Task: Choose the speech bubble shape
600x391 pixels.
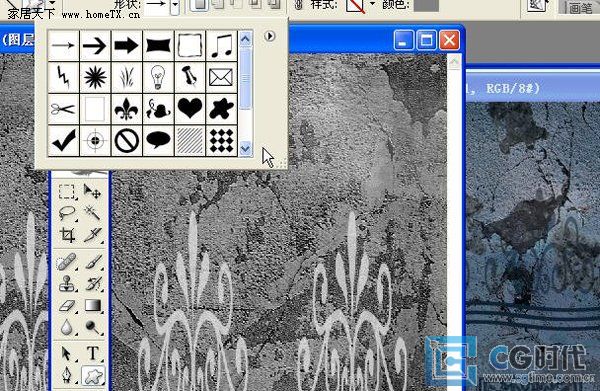Action: click(x=158, y=141)
